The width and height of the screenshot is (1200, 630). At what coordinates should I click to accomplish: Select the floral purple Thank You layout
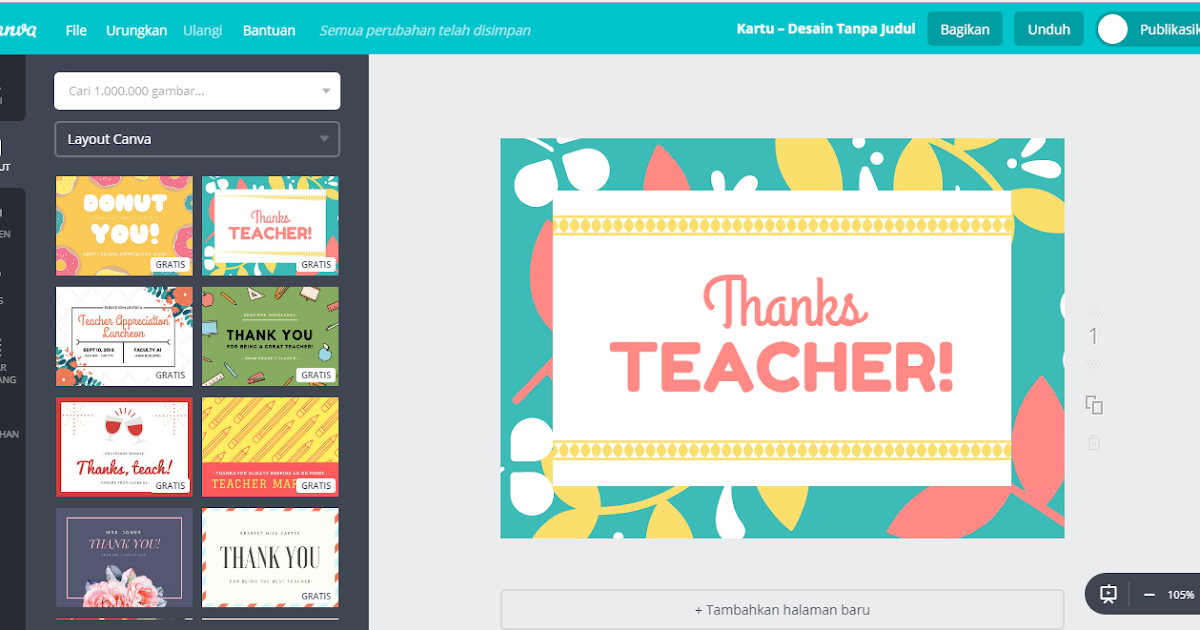coord(124,557)
